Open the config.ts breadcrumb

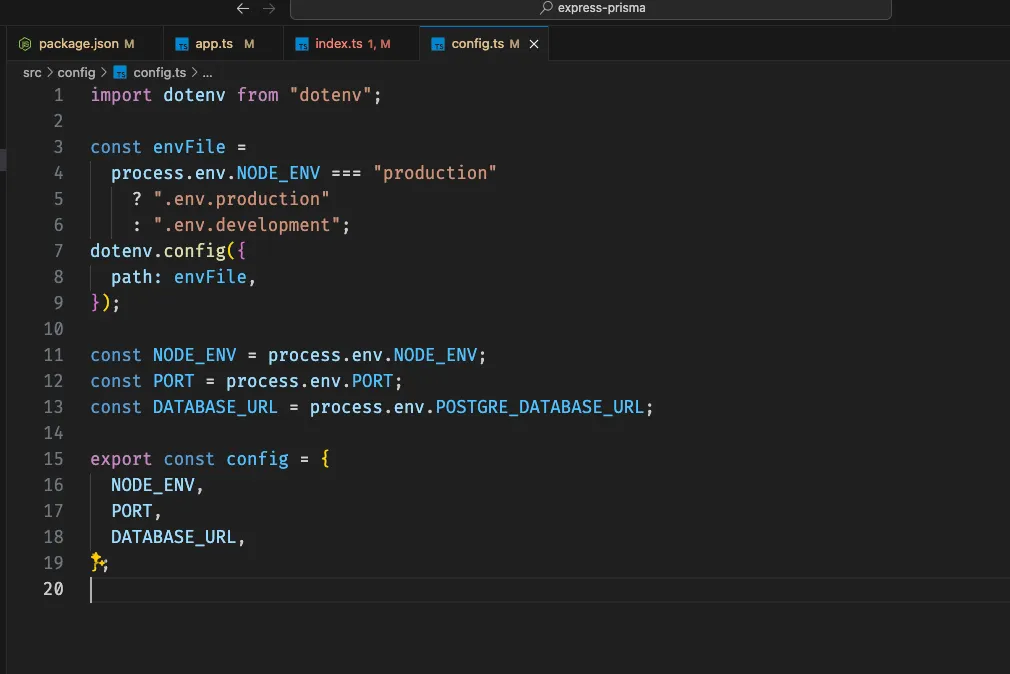tap(159, 73)
